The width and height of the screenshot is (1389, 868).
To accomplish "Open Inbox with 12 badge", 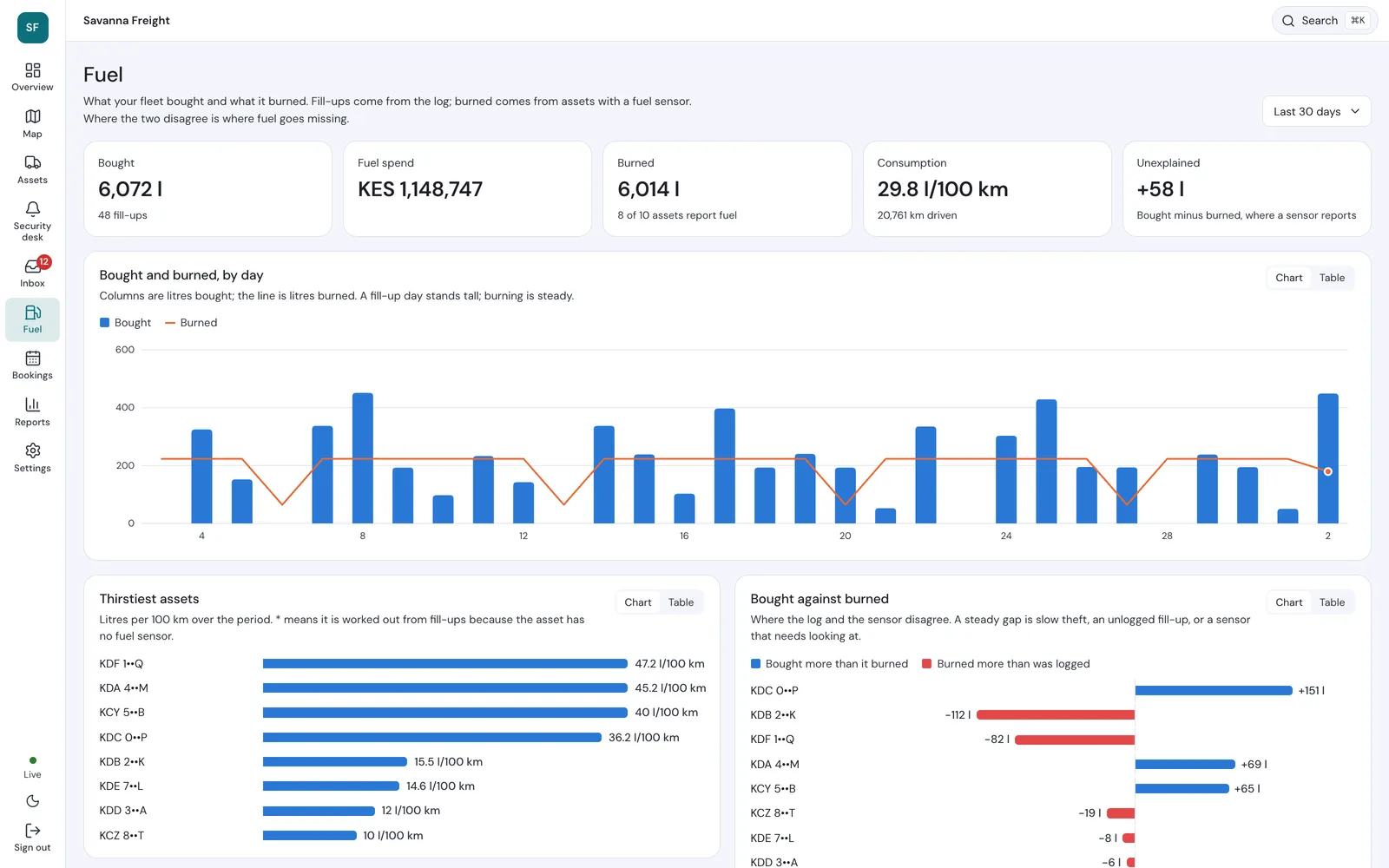I will tap(32, 272).
